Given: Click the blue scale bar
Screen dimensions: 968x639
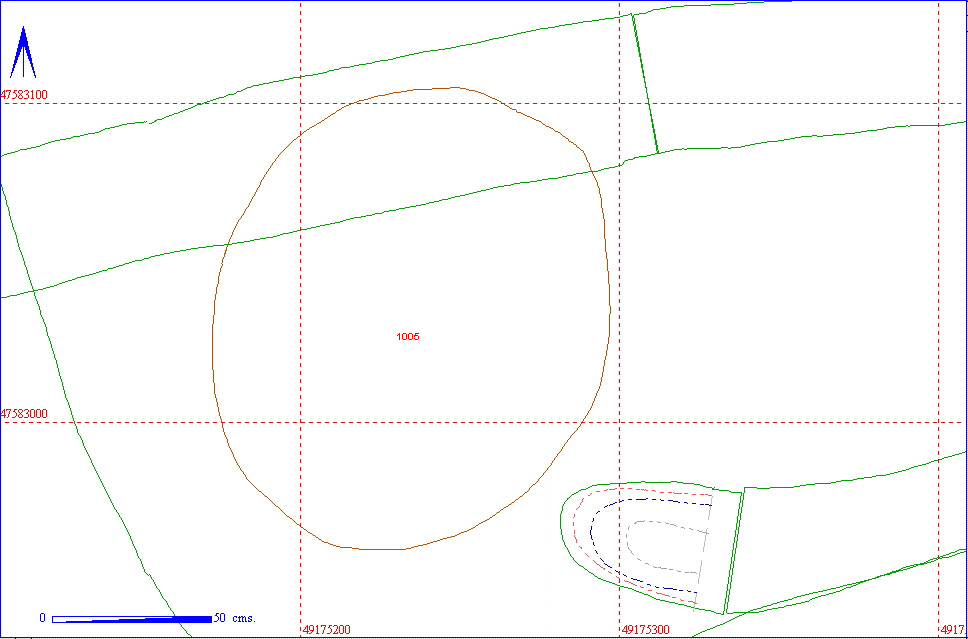Looking at the screenshot, I should tap(132, 619).
